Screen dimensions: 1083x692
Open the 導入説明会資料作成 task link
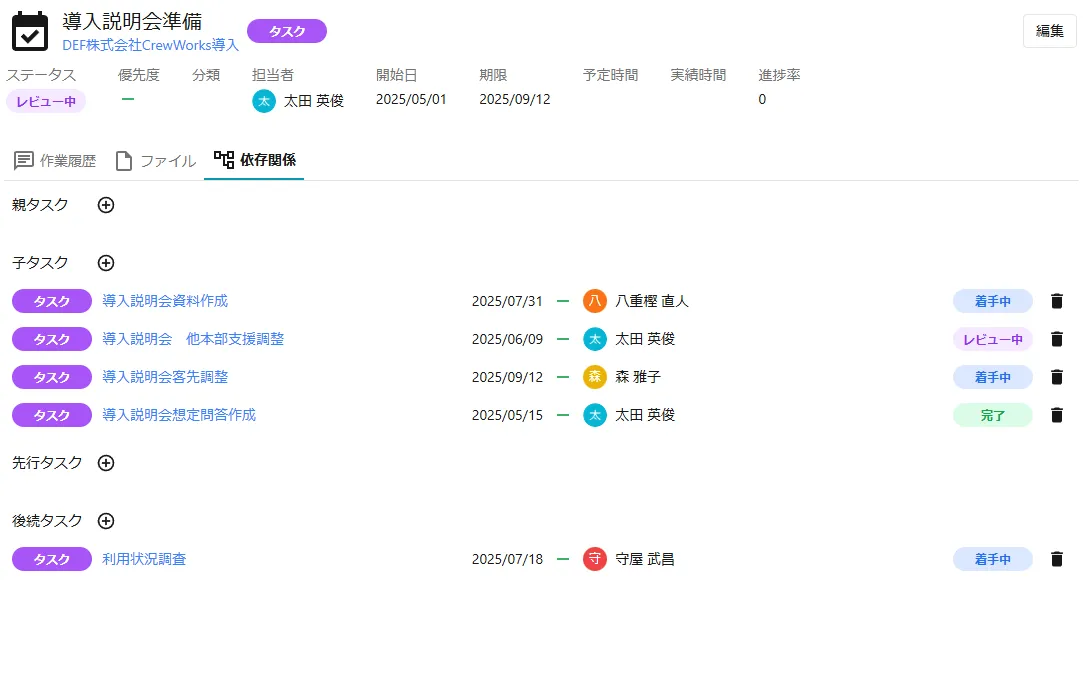(165, 301)
